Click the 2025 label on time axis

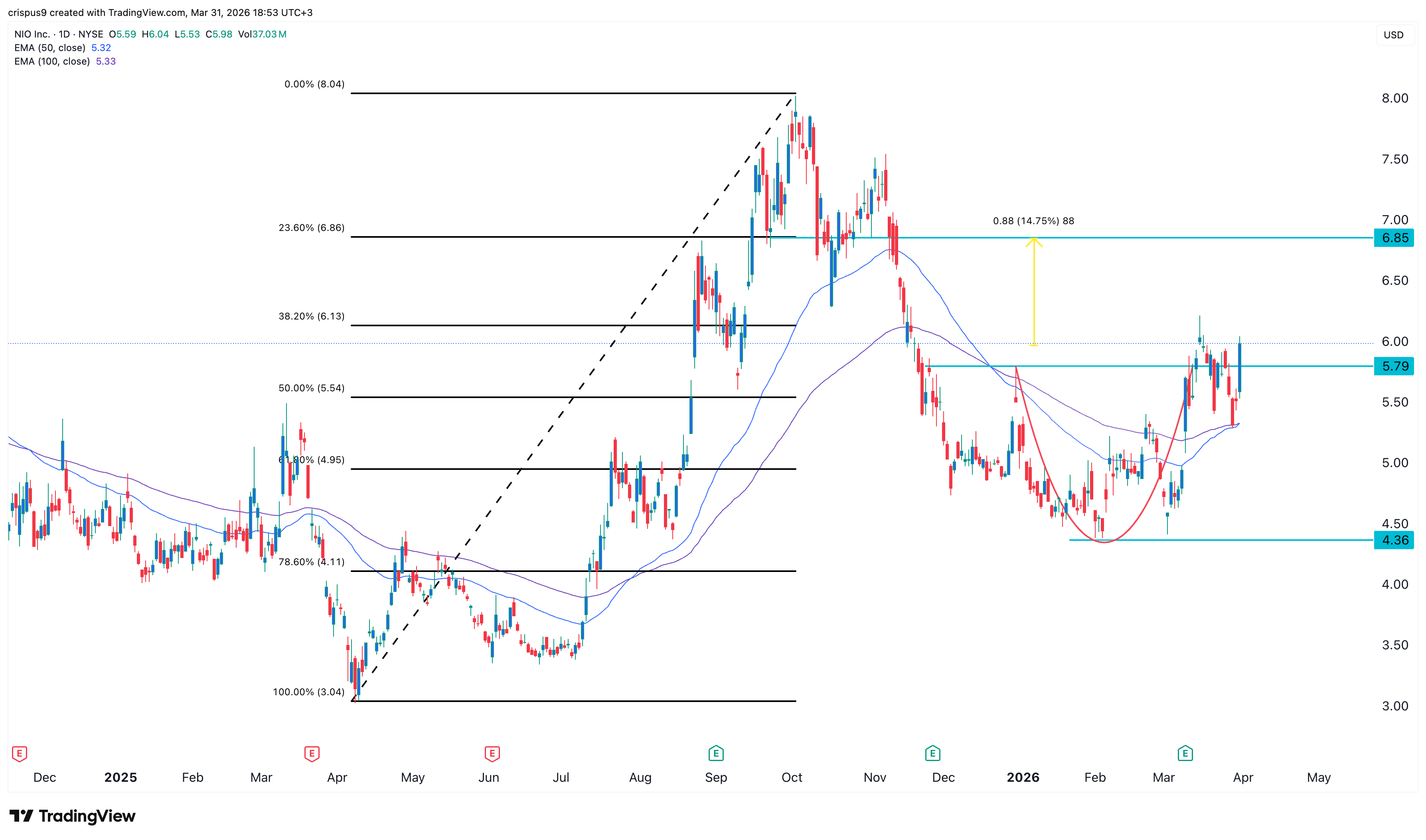click(120, 778)
